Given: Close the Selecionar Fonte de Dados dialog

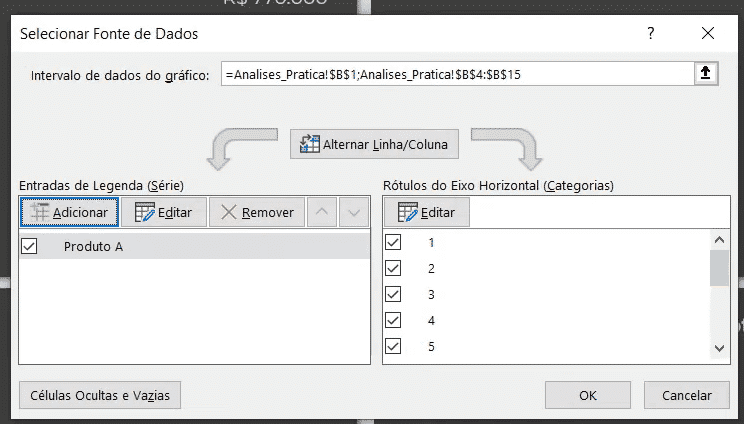Looking at the screenshot, I should (707, 33).
